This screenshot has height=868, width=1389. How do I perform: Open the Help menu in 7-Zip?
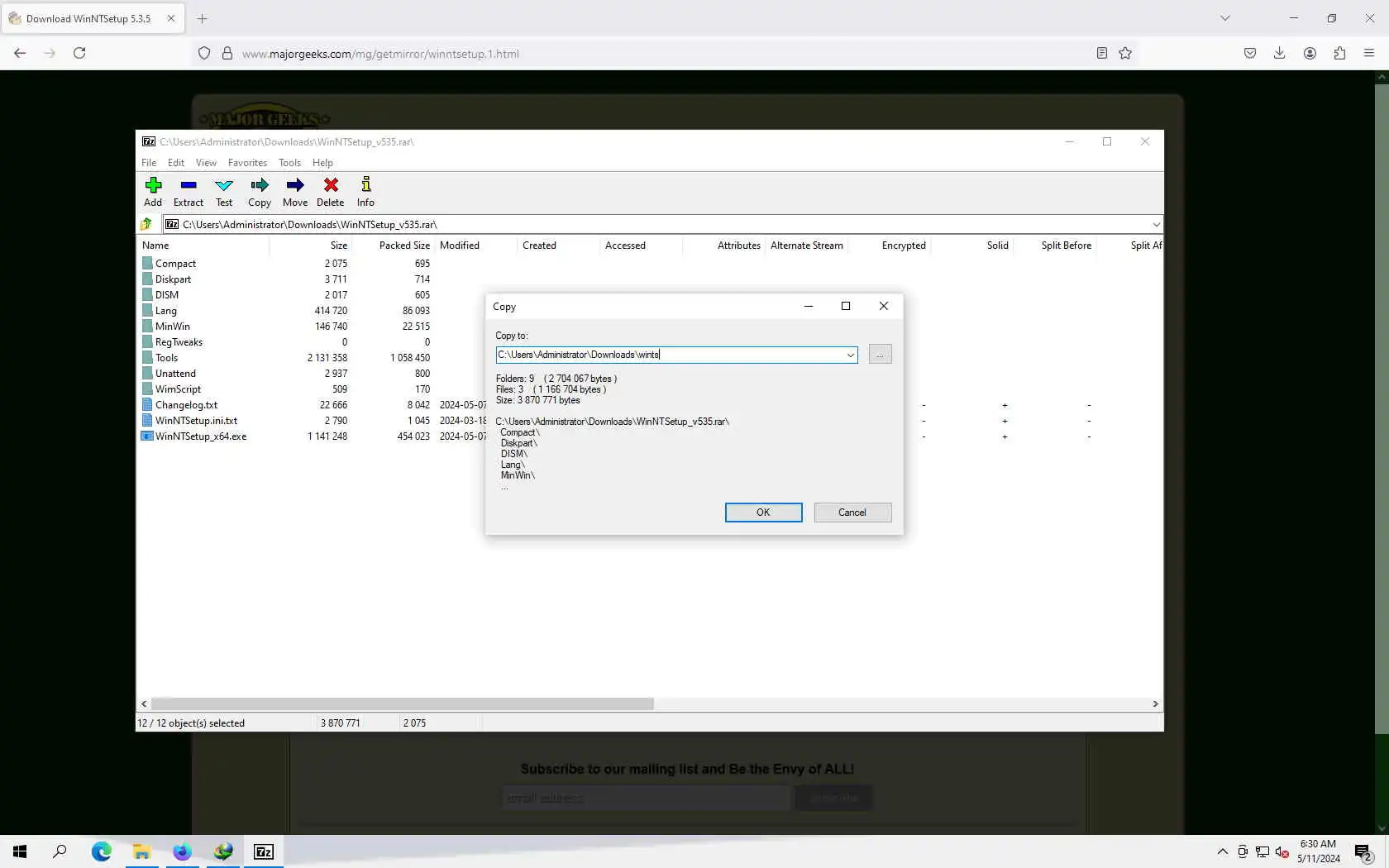(322, 163)
